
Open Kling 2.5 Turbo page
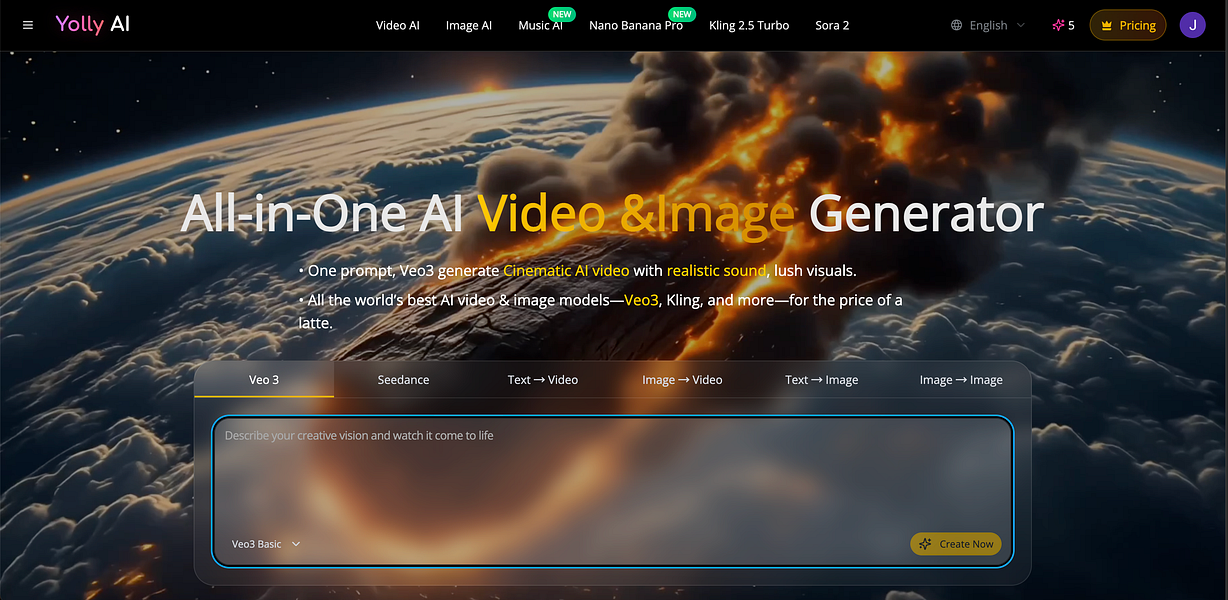tap(749, 25)
